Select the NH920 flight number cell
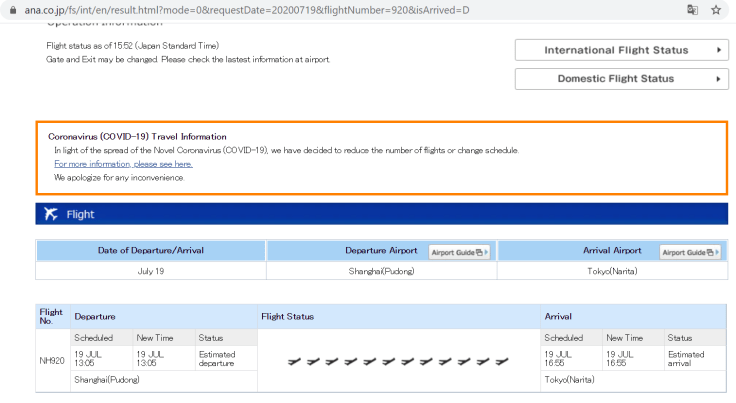 point(53,359)
